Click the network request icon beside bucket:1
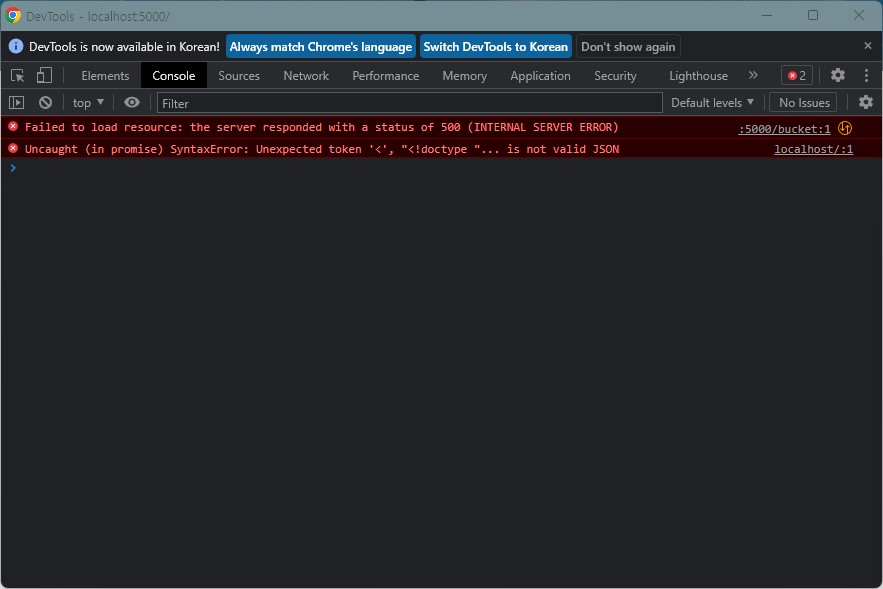The height and width of the screenshot is (589, 883). click(845, 128)
